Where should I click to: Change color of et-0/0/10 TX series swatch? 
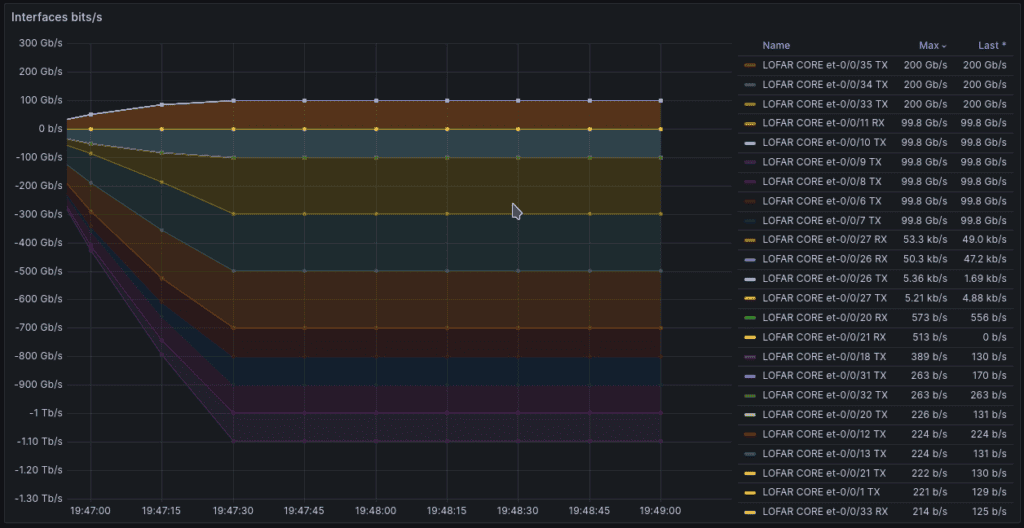pos(750,143)
